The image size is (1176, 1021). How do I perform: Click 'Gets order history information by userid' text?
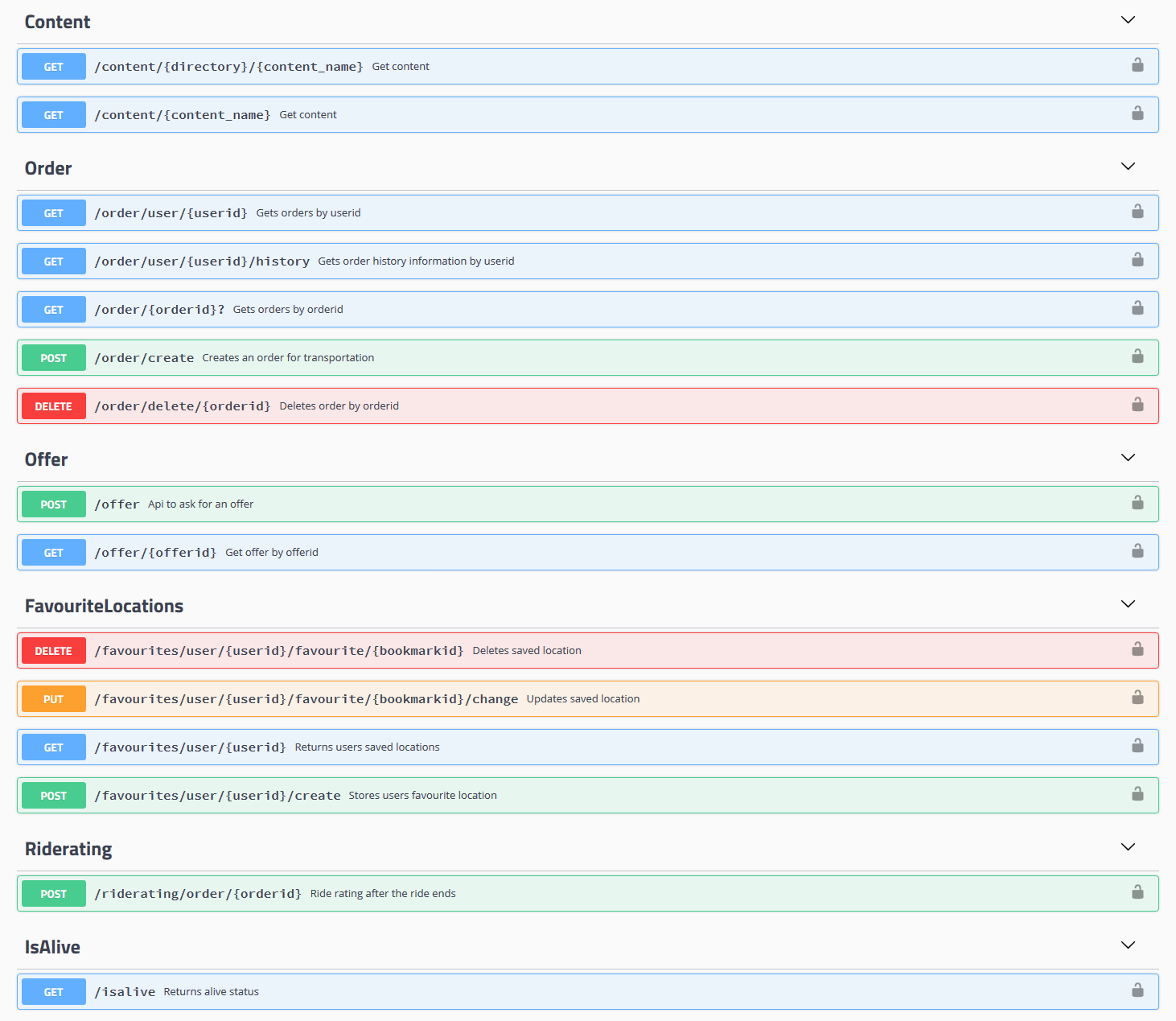coord(416,261)
